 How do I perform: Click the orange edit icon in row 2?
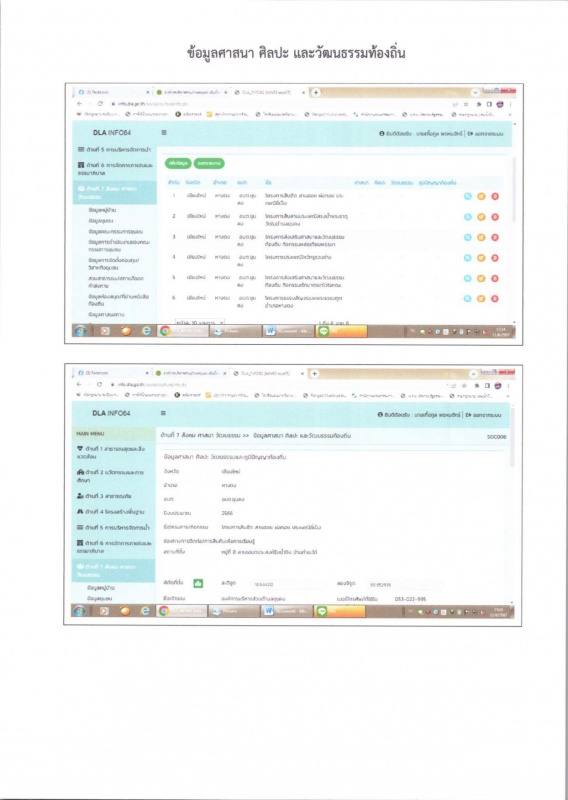[481, 217]
